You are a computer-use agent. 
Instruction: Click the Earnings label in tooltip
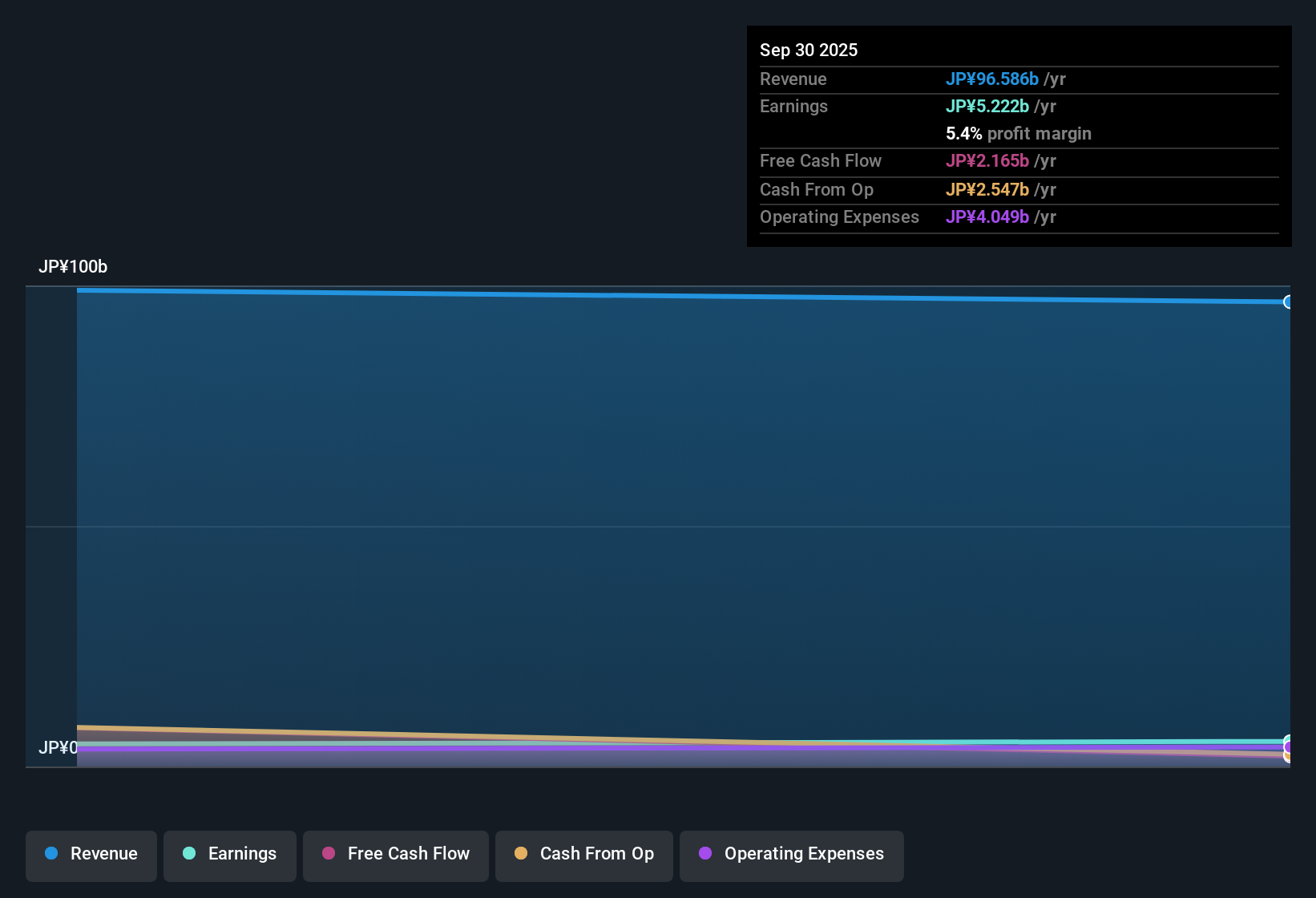tap(793, 107)
